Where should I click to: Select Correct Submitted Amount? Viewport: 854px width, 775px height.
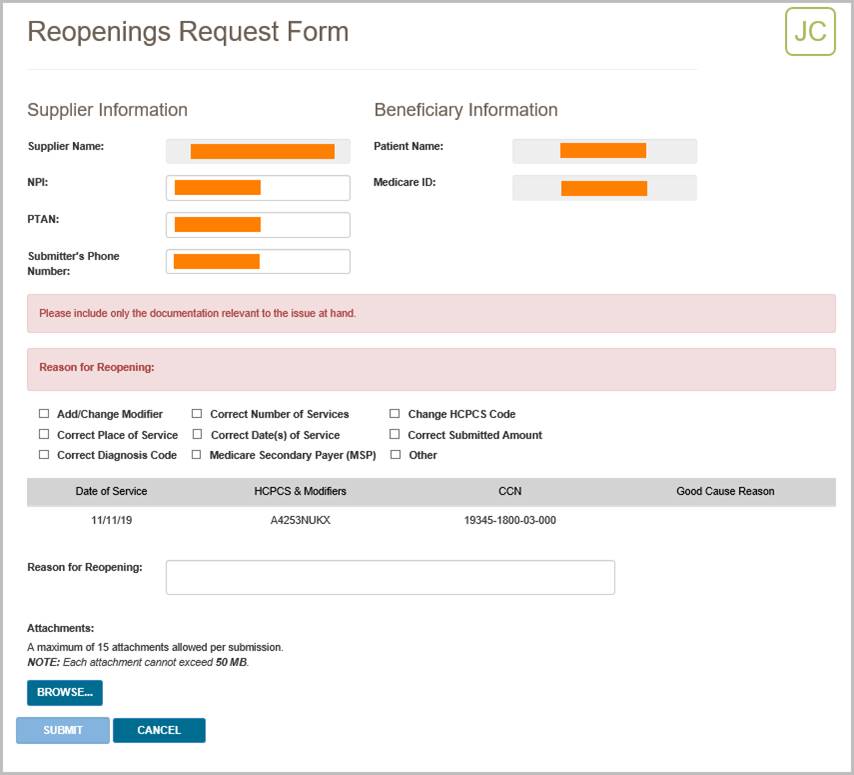(x=397, y=434)
